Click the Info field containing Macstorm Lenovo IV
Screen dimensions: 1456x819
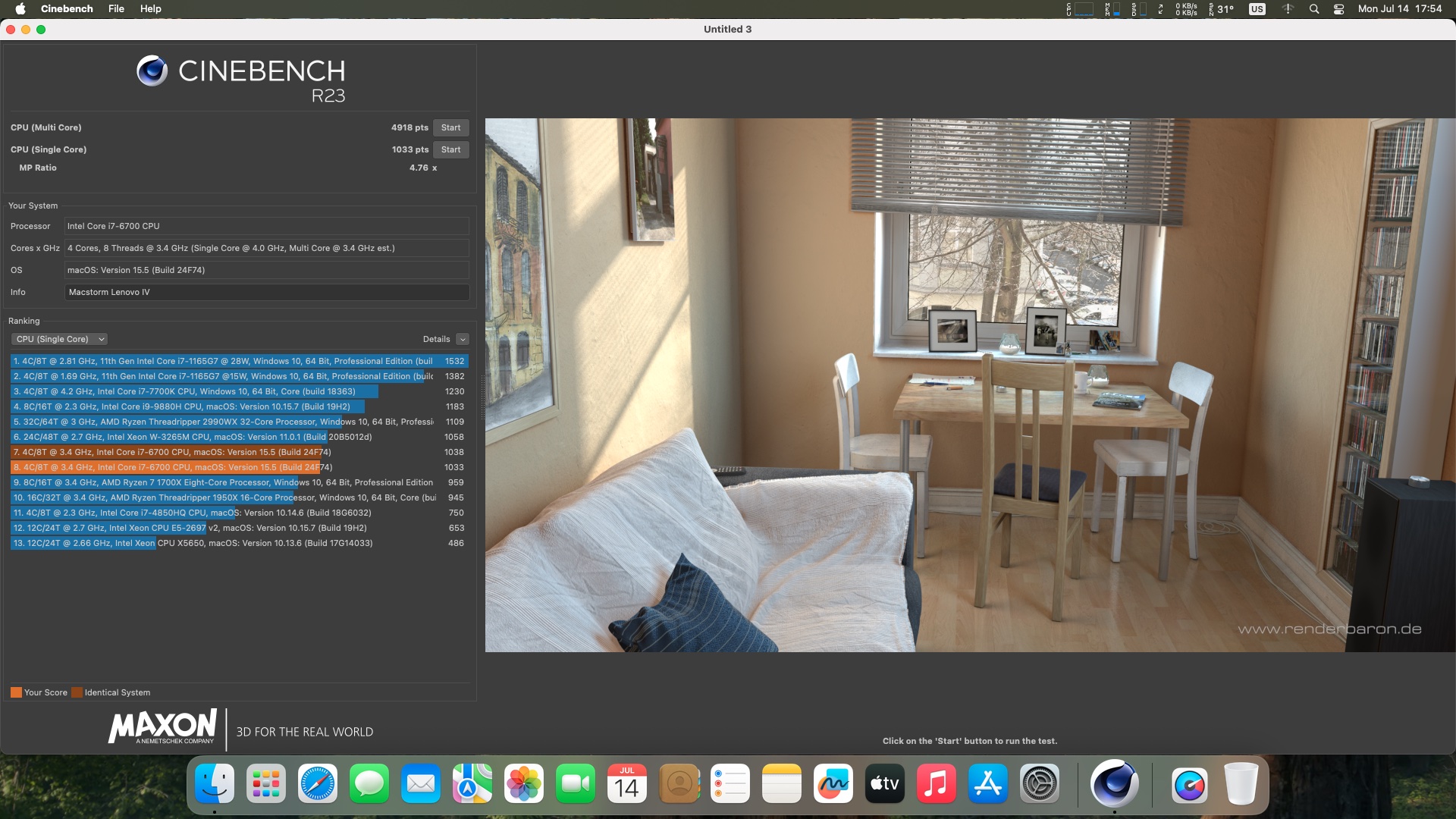click(x=267, y=292)
